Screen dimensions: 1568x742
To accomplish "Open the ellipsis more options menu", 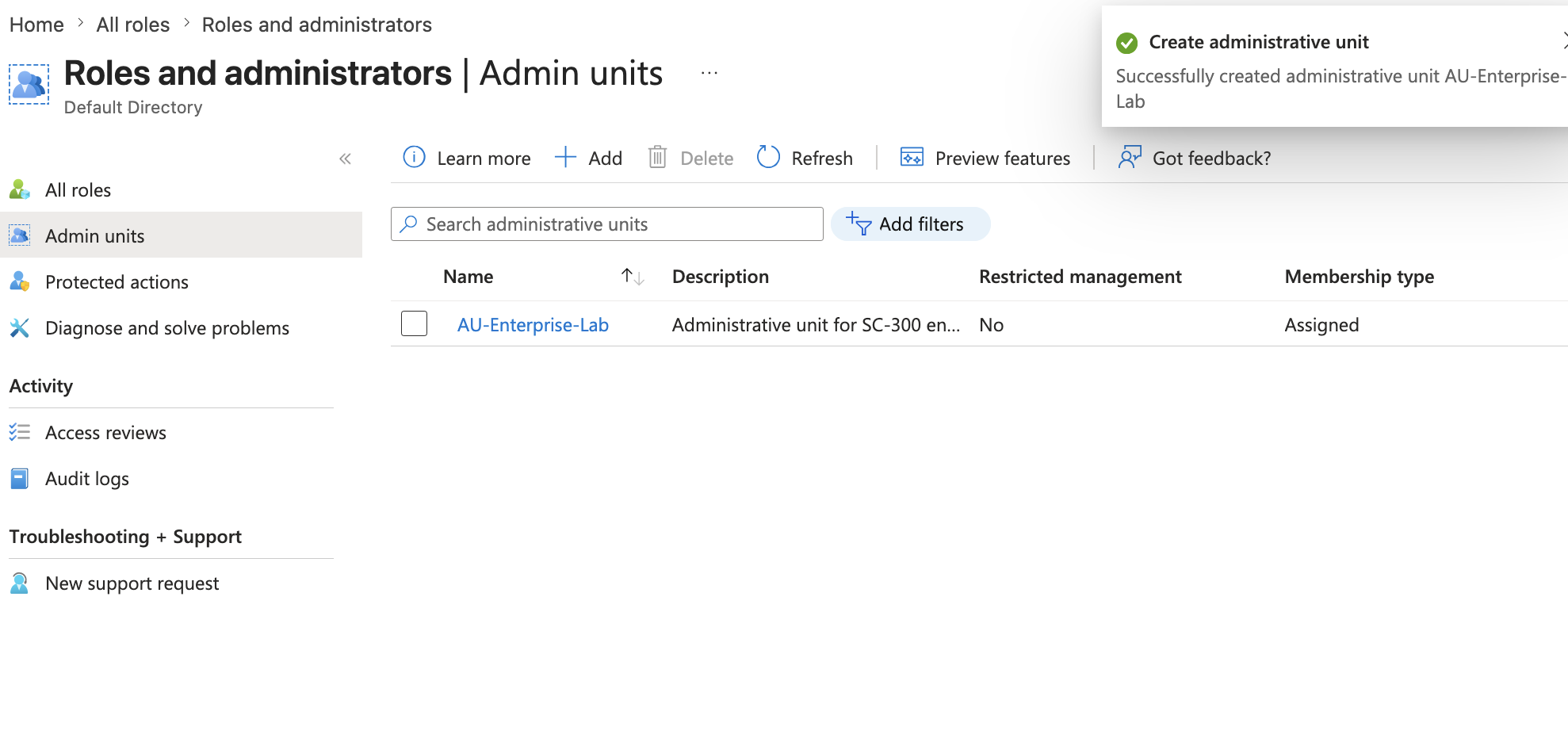I will click(x=709, y=73).
